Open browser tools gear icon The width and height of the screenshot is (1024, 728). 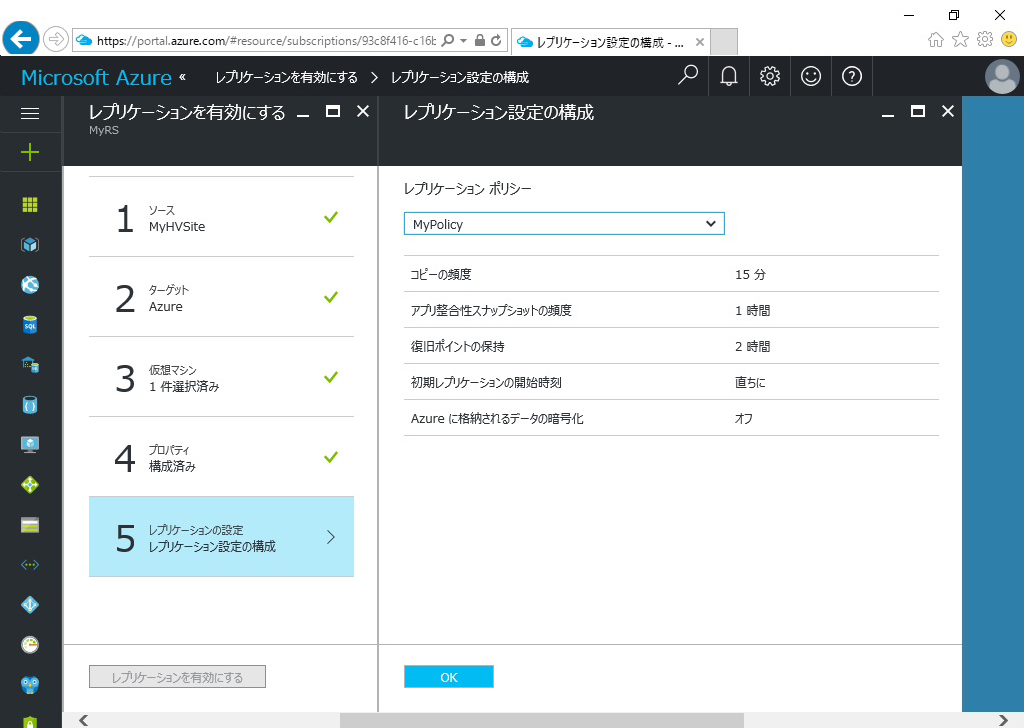click(x=985, y=40)
